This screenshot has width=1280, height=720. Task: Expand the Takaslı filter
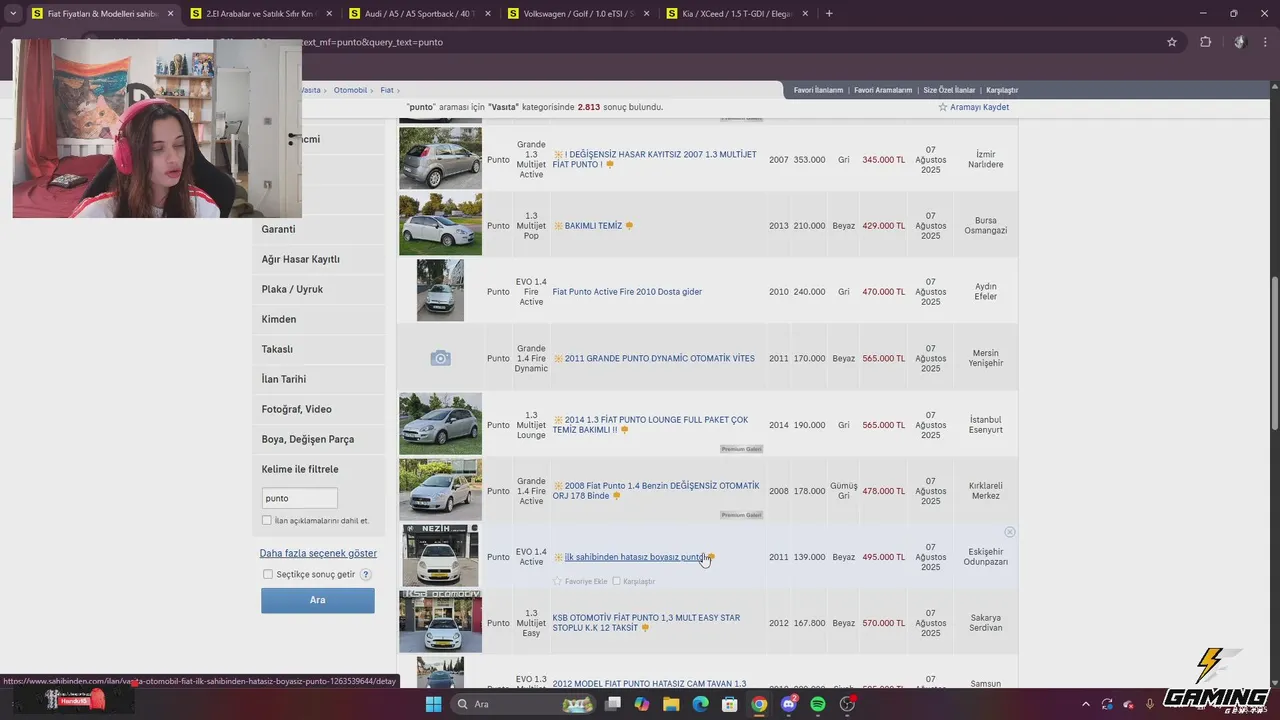click(319, 349)
